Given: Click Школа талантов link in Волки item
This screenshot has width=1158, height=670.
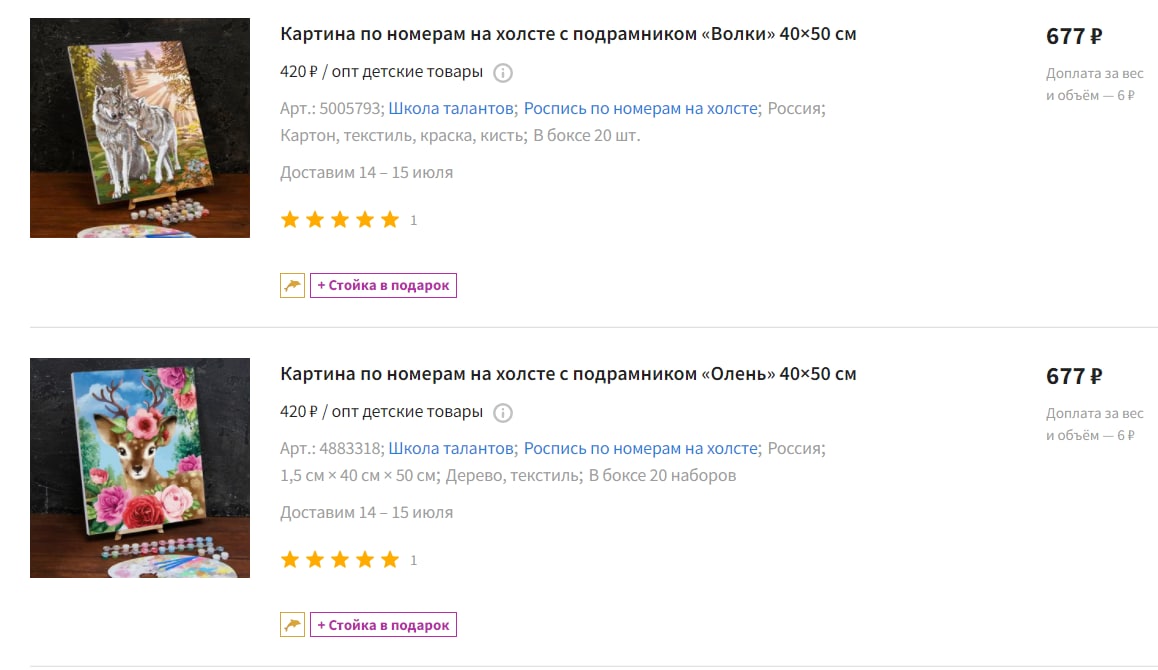Looking at the screenshot, I should (x=450, y=109).
